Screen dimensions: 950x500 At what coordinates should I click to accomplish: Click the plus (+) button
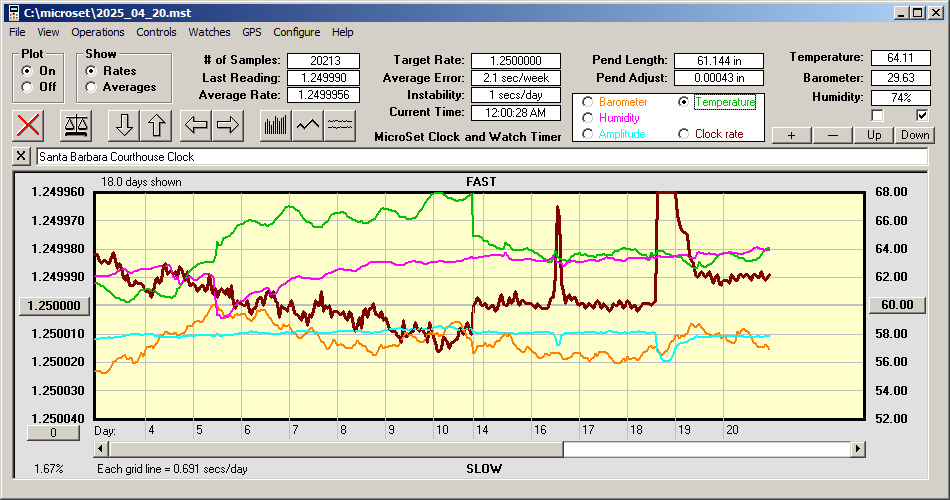coord(791,135)
